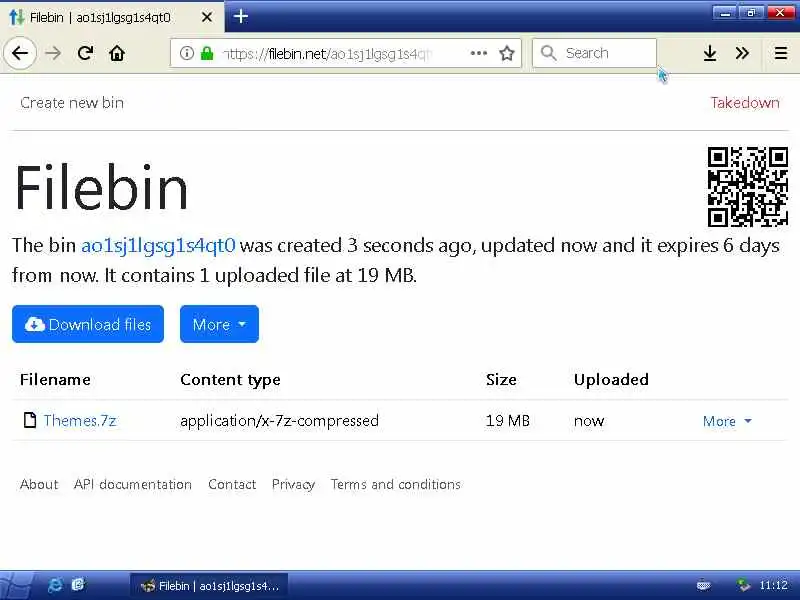Click the keyboard icon in system tray
Viewport: 800px width, 600px height.
click(x=704, y=585)
